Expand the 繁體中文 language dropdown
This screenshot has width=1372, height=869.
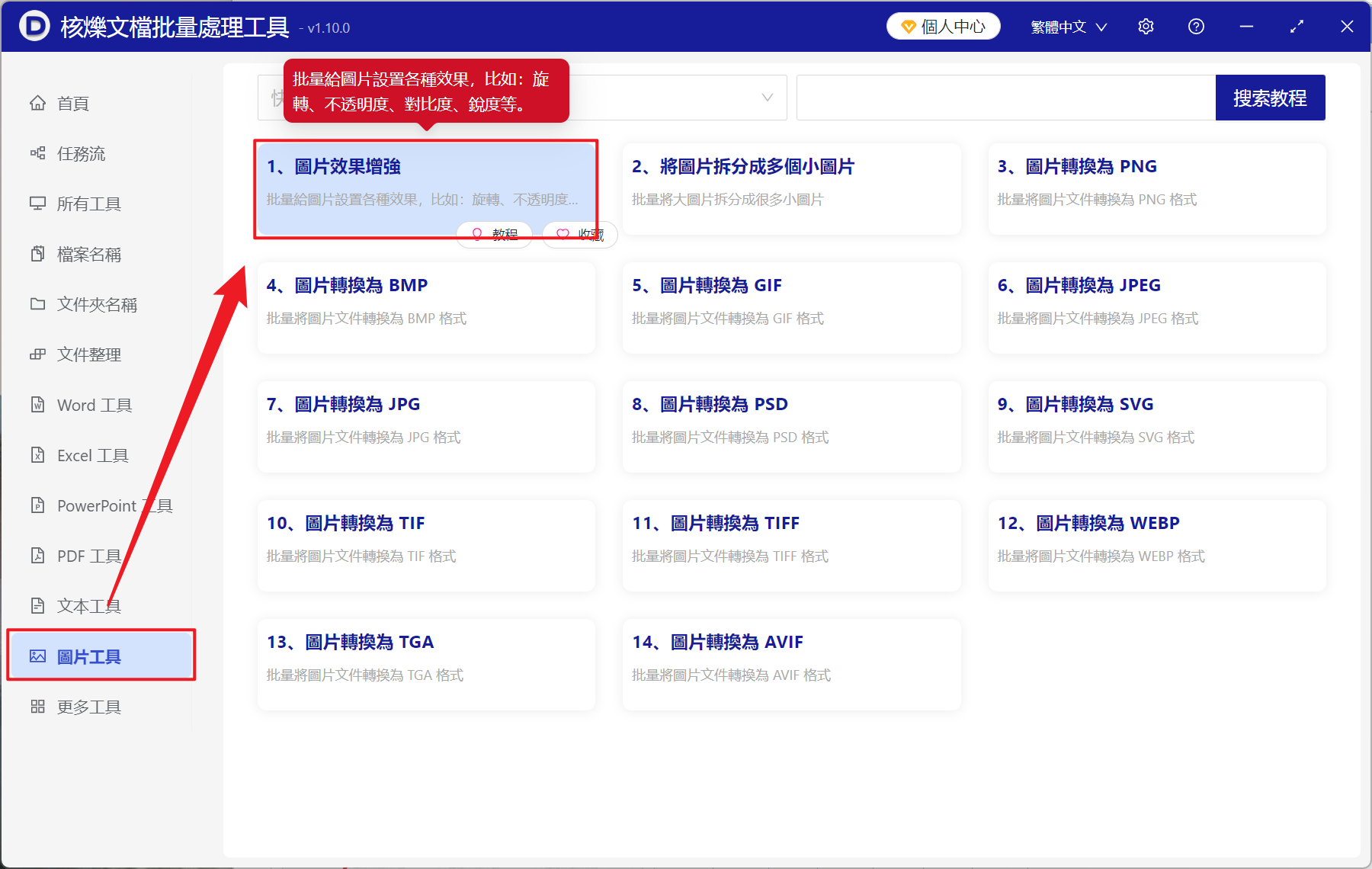click(x=1067, y=26)
